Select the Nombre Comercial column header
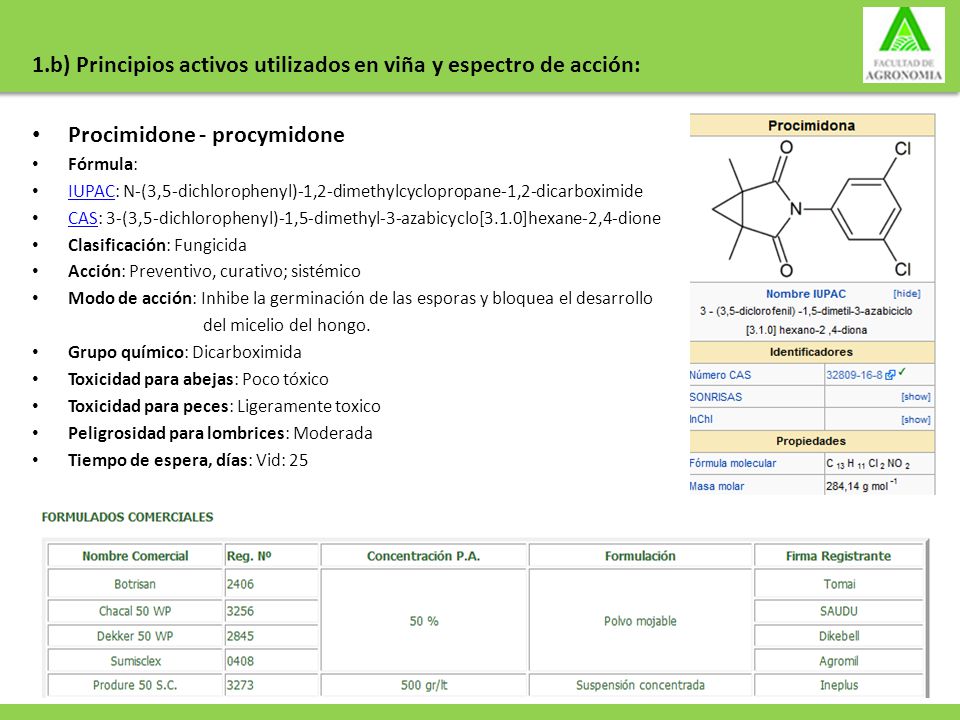The width and height of the screenshot is (960, 720). pos(135,556)
